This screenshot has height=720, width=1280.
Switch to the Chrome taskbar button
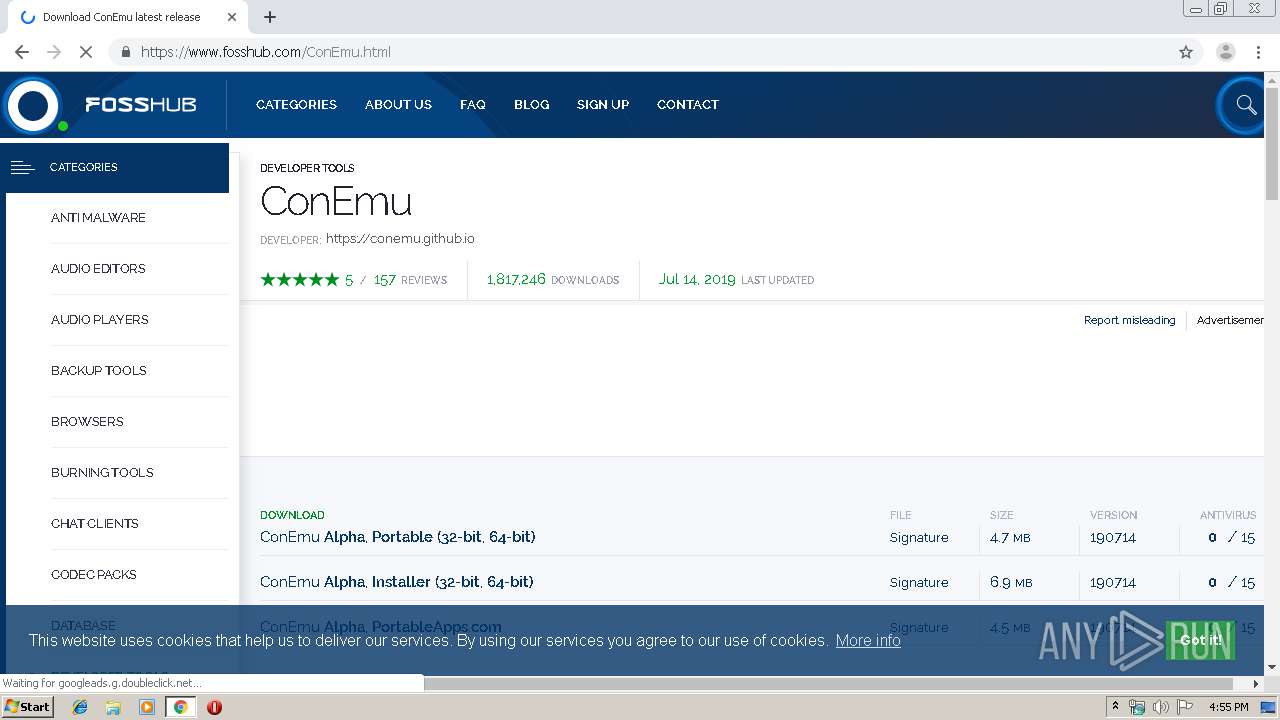point(180,707)
